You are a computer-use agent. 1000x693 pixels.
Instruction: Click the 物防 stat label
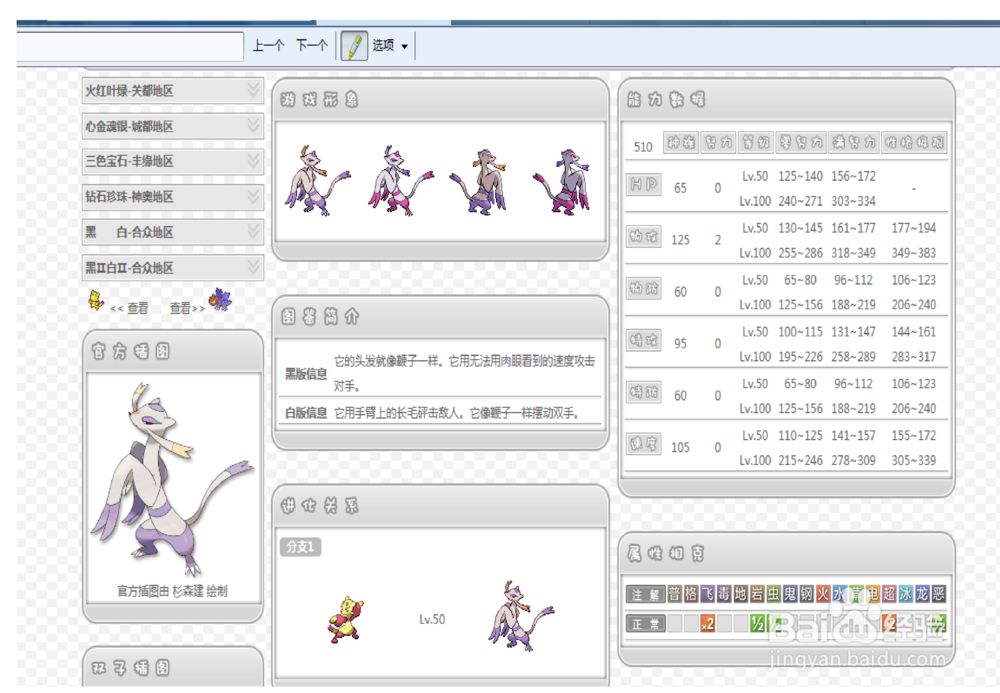coord(643,288)
